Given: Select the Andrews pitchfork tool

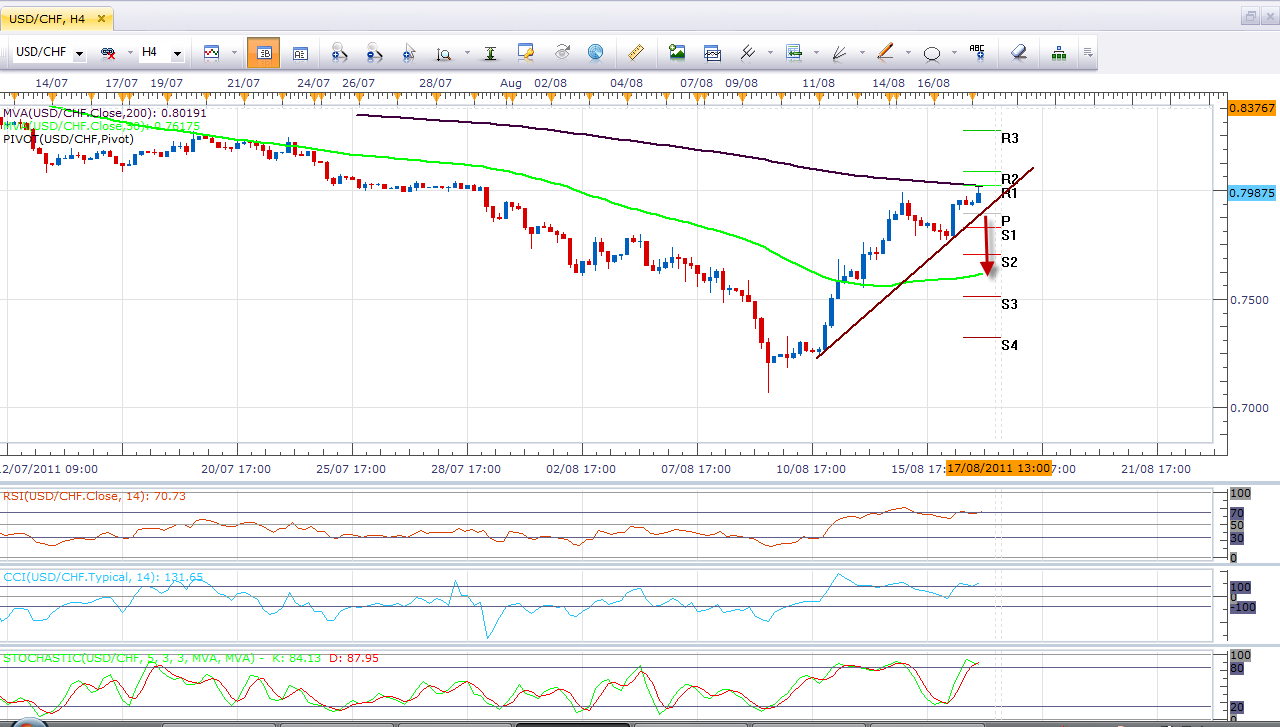Looking at the screenshot, I should click(747, 52).
